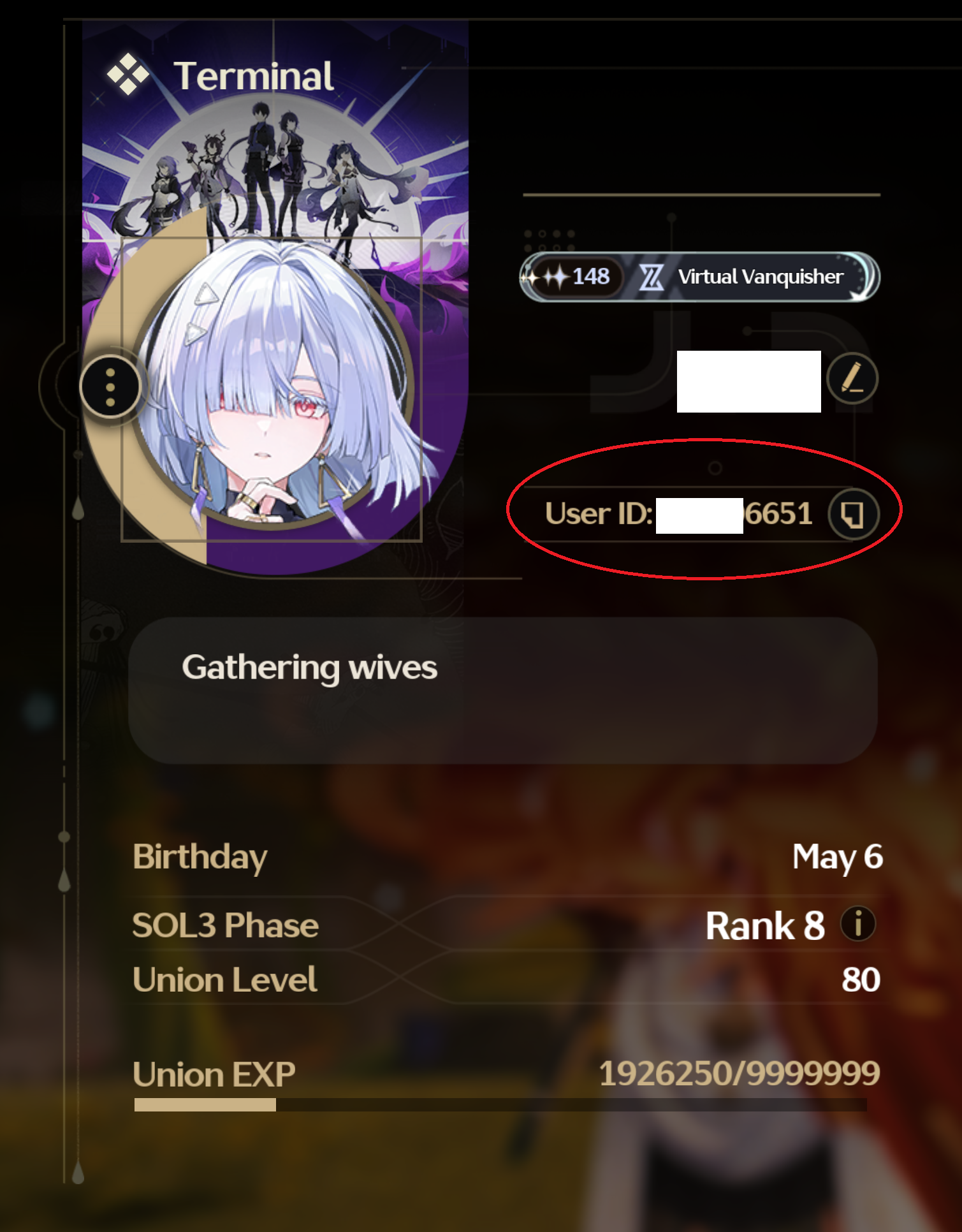Copy the User ID with copy icon

click(854, 514)
